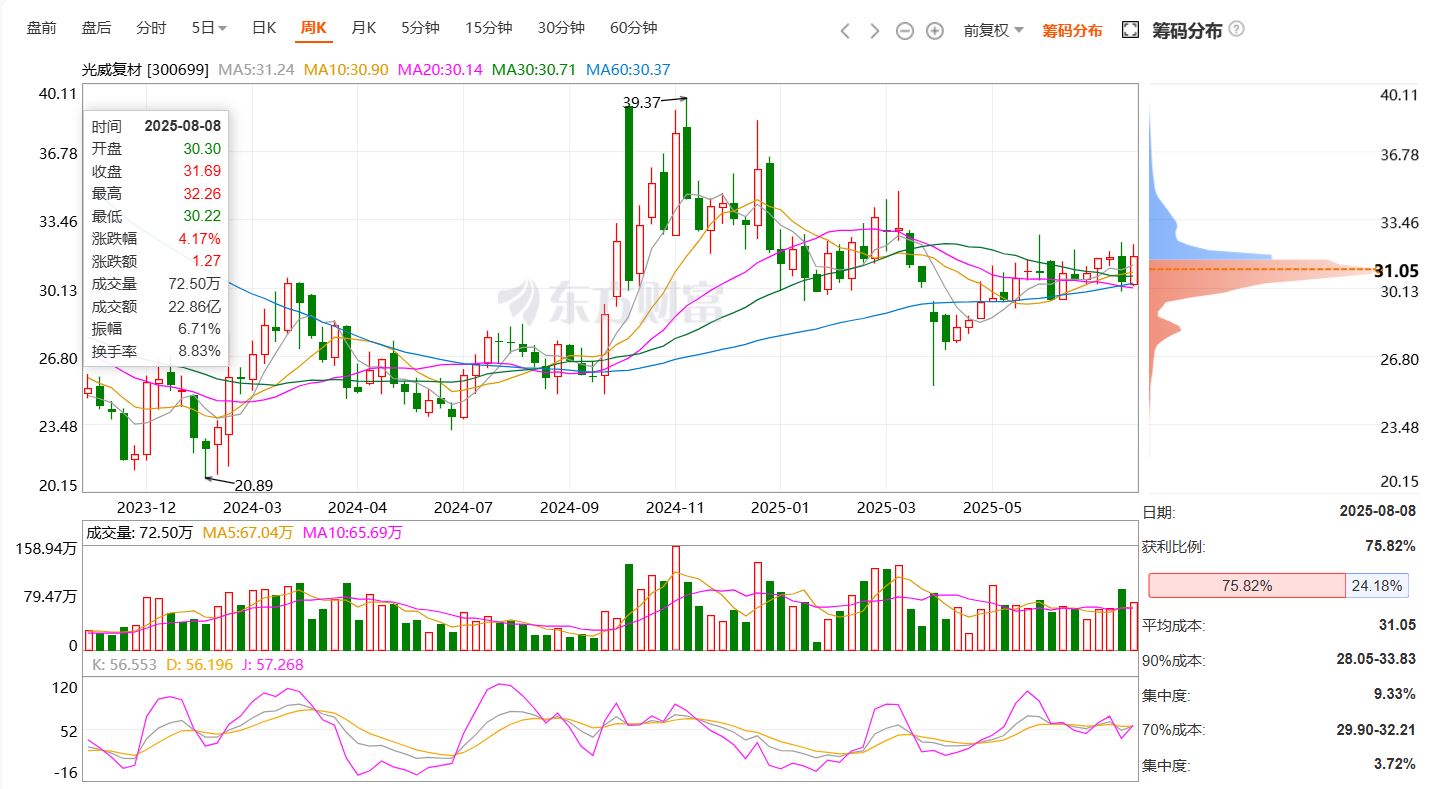This screenshot has height=789, width=1456.
Task: Click tooltip 换手率 8.83% value
Action: tap(198, 351)
